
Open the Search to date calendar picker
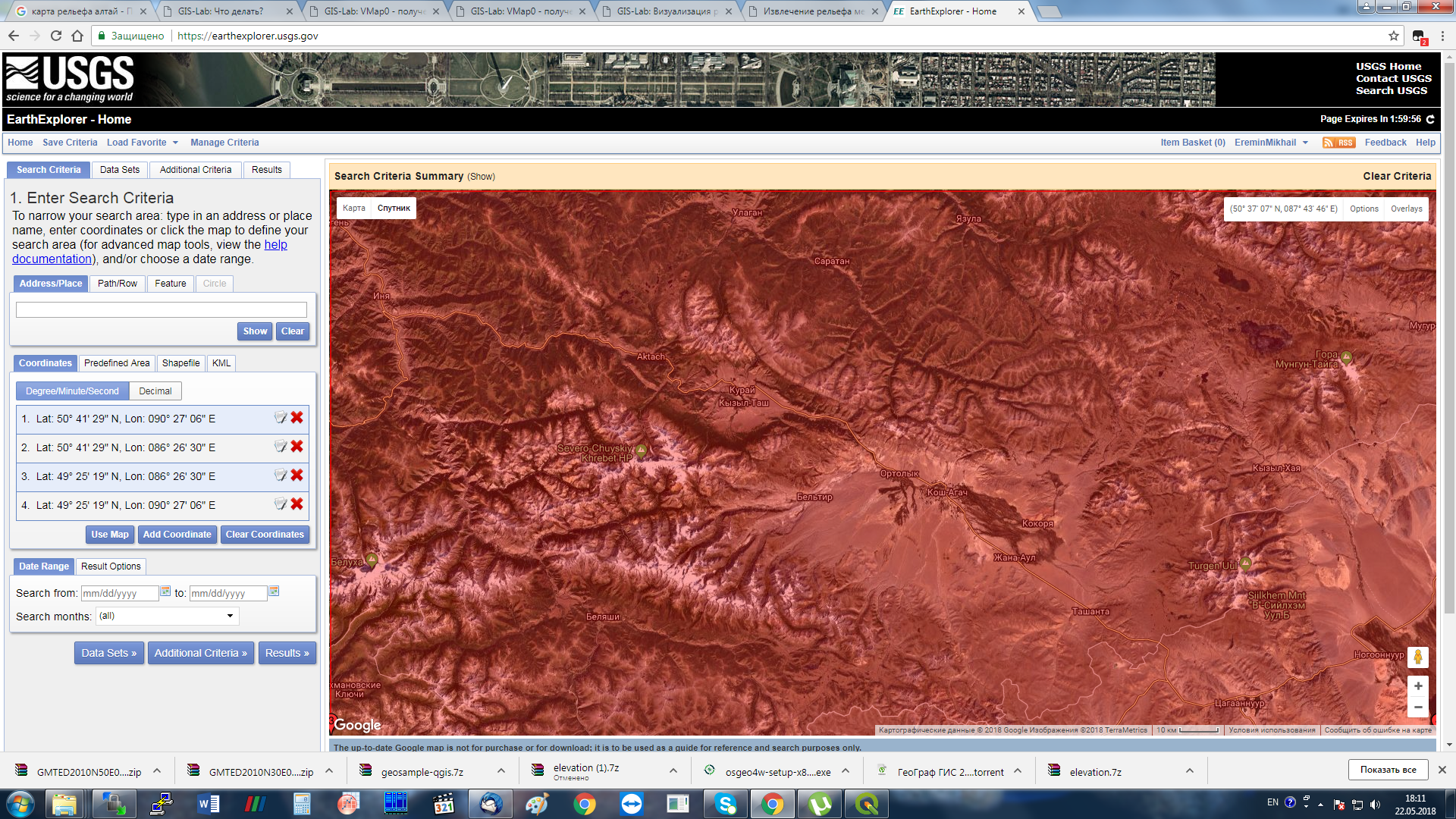[x=274, y=591]
